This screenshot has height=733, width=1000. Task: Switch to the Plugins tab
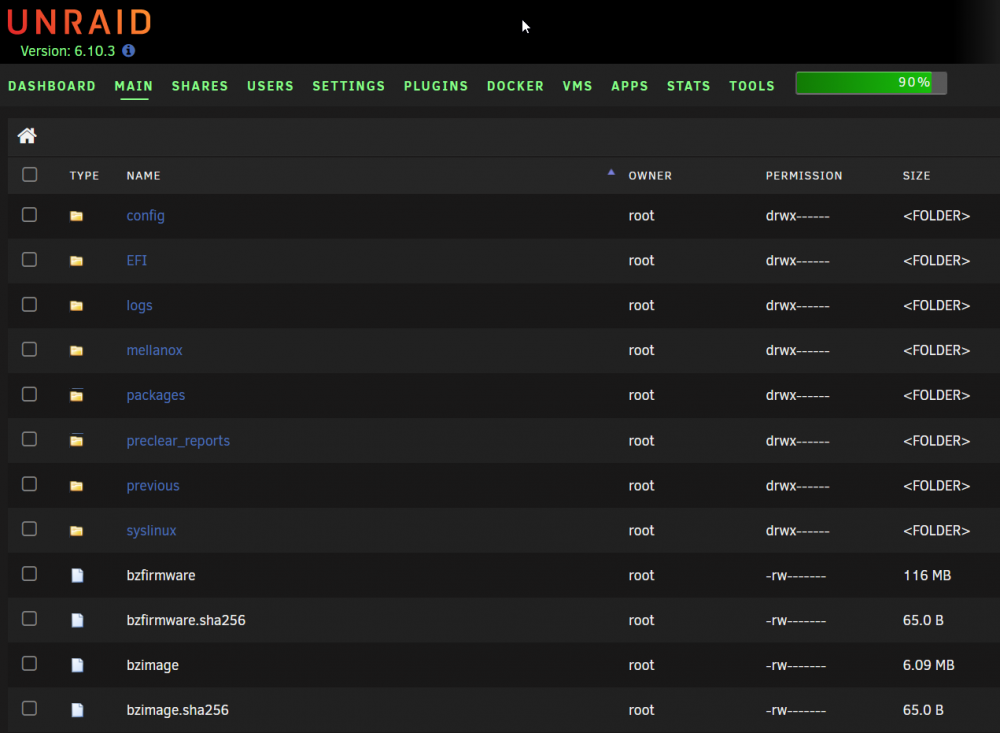(436, 86)
